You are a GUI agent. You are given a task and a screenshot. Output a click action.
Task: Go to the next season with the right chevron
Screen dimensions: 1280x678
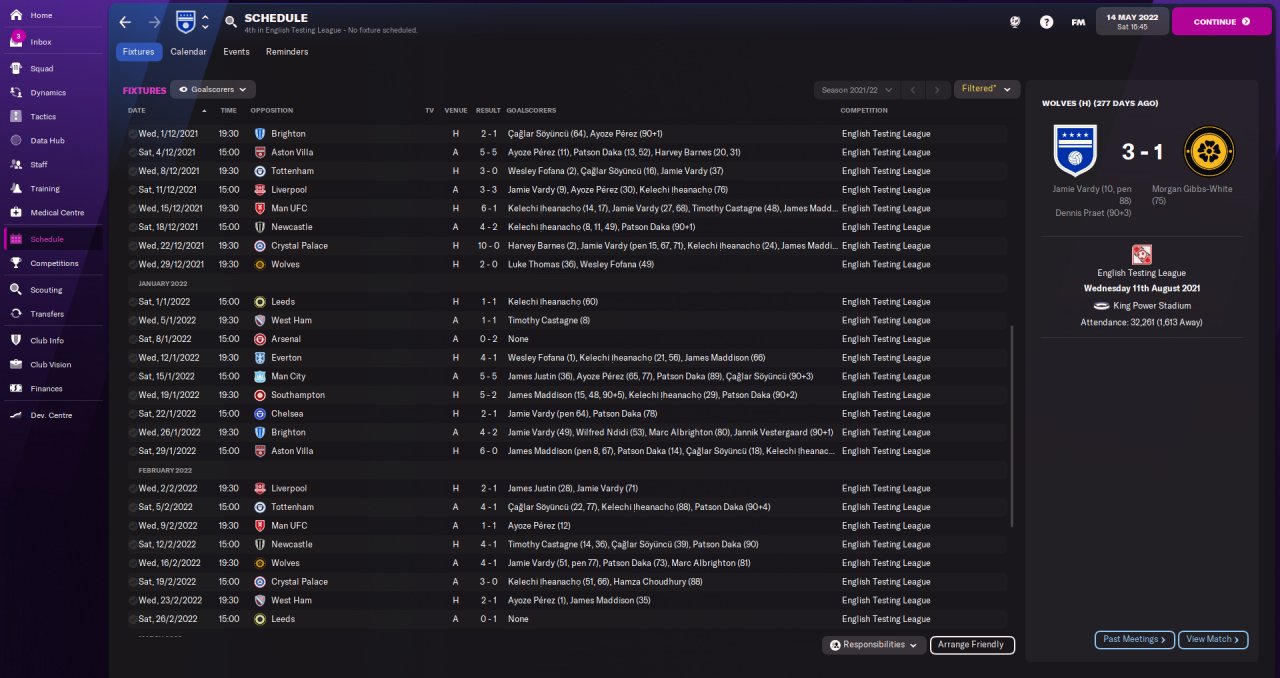pyautogui.click(x=937, y=90)
